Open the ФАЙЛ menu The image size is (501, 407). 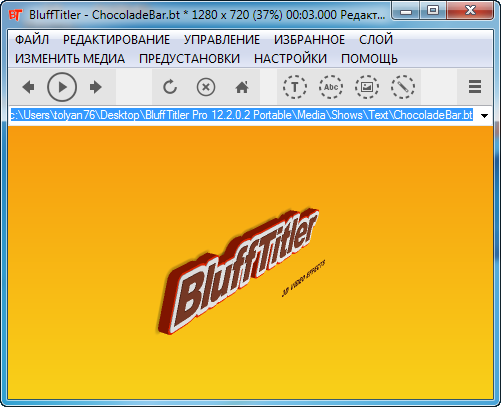click(32, 40)
